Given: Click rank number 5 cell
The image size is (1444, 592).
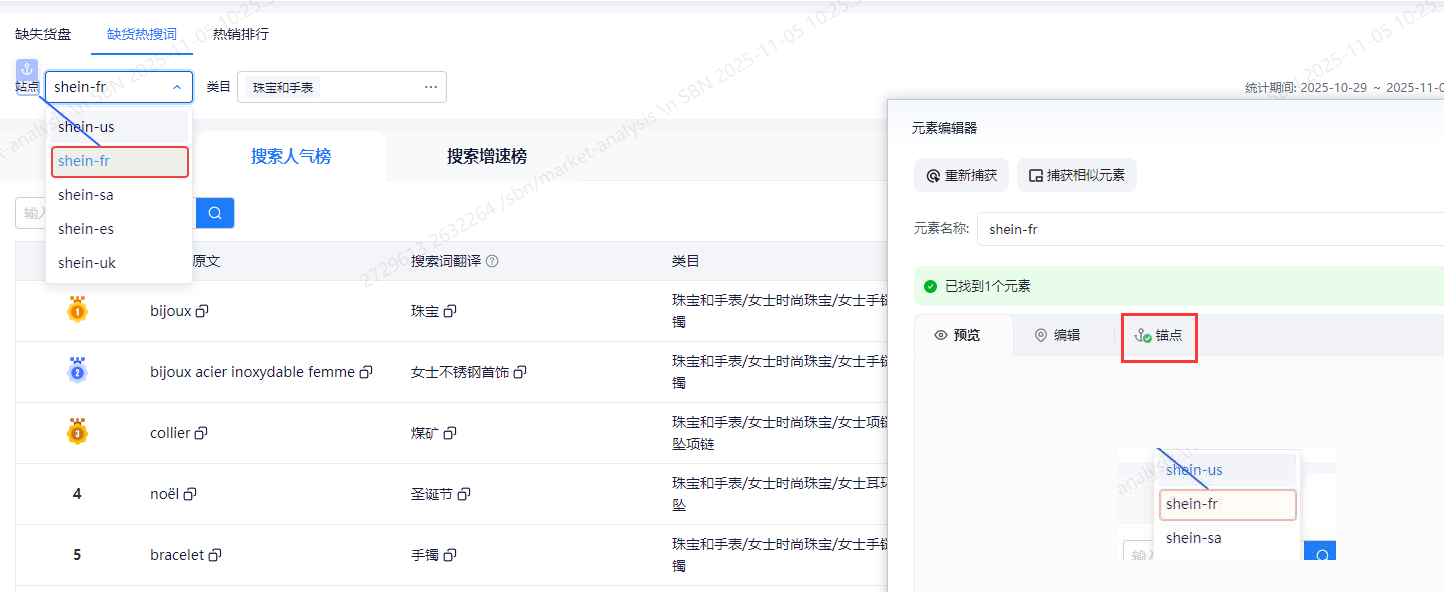Looking at the screenshot, I should coord(77,555).
